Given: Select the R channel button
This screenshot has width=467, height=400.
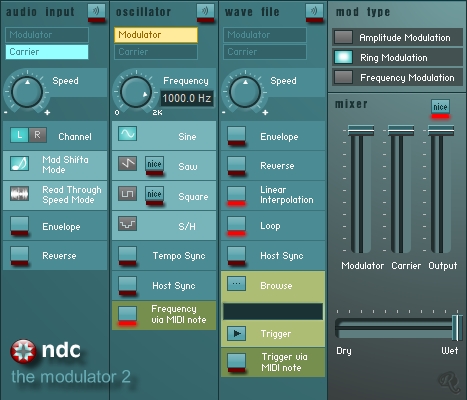Looking at the screenshot, I should click(37, 135).
